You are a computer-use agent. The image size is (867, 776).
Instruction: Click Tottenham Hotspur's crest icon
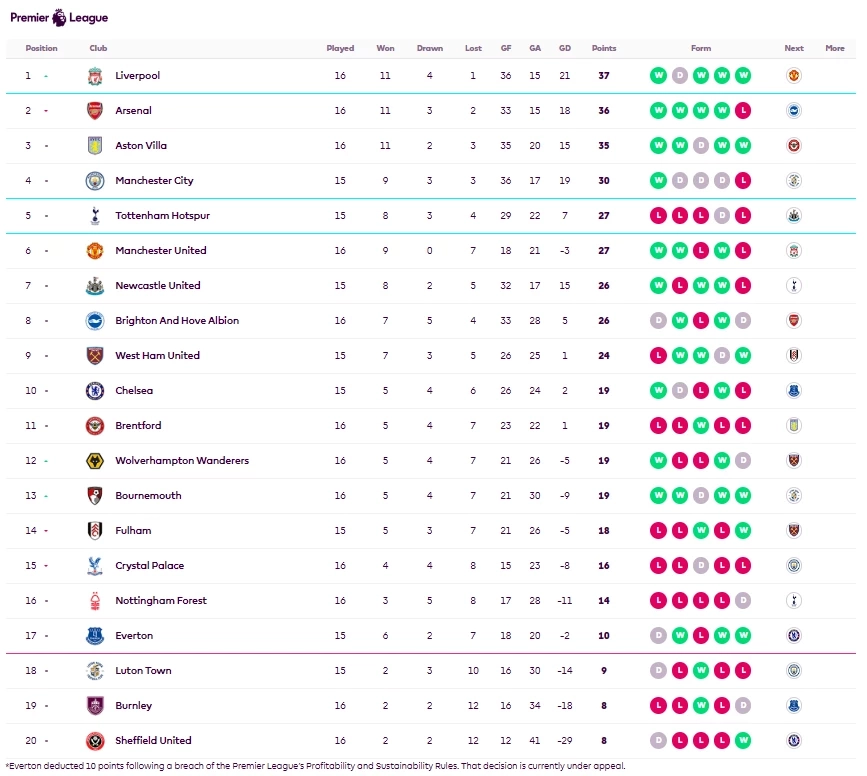pyautogui.click(x=95, y=216)
